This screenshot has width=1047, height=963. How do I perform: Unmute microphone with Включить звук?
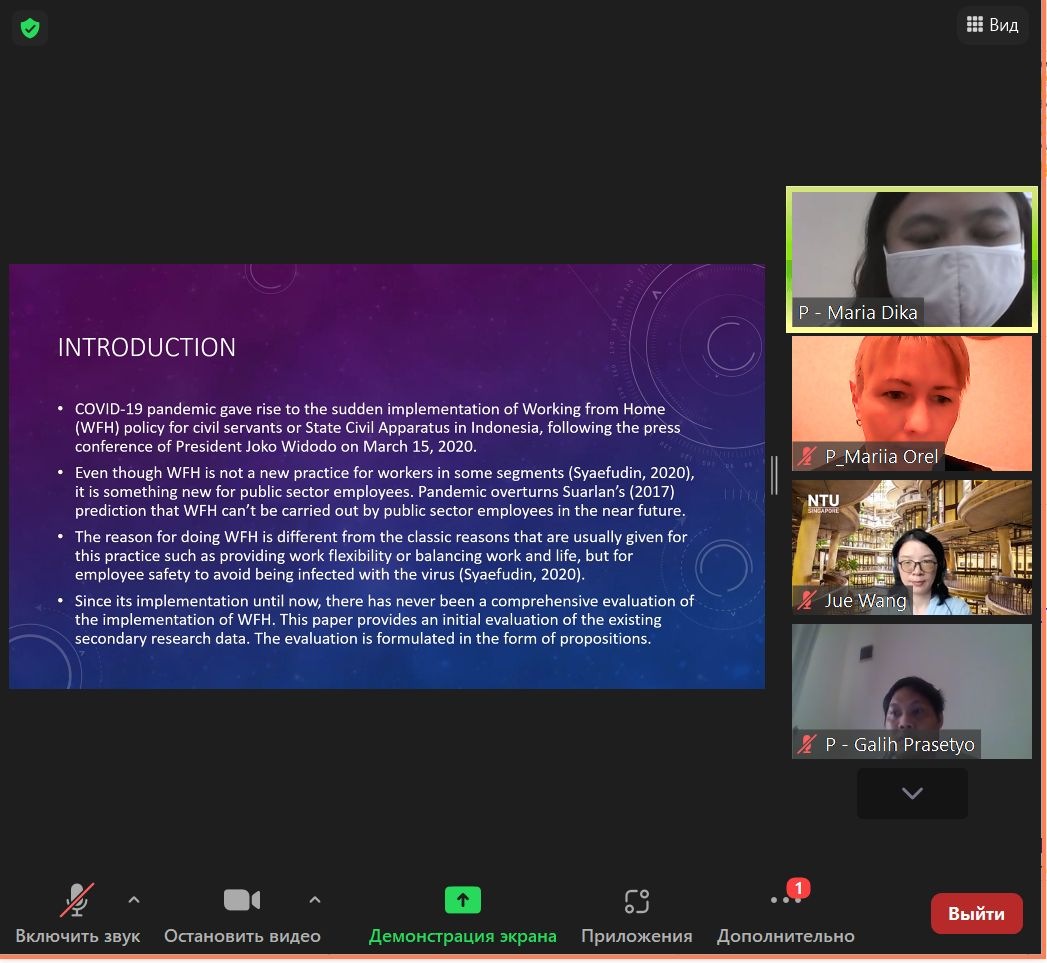pyautogui.click(x=77, y=914)
